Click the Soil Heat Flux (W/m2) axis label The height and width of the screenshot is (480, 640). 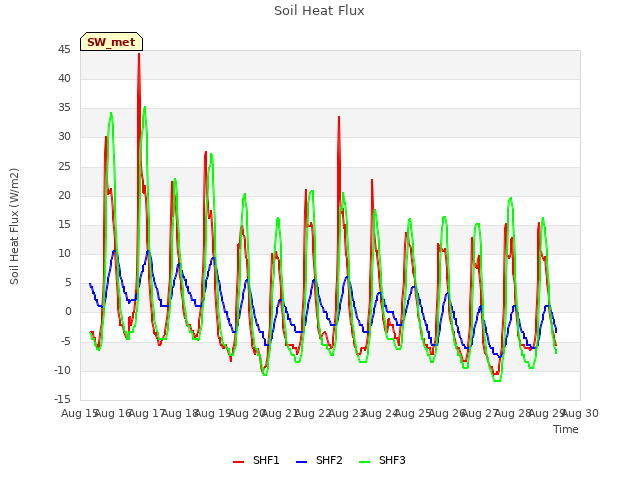[14, 226]
